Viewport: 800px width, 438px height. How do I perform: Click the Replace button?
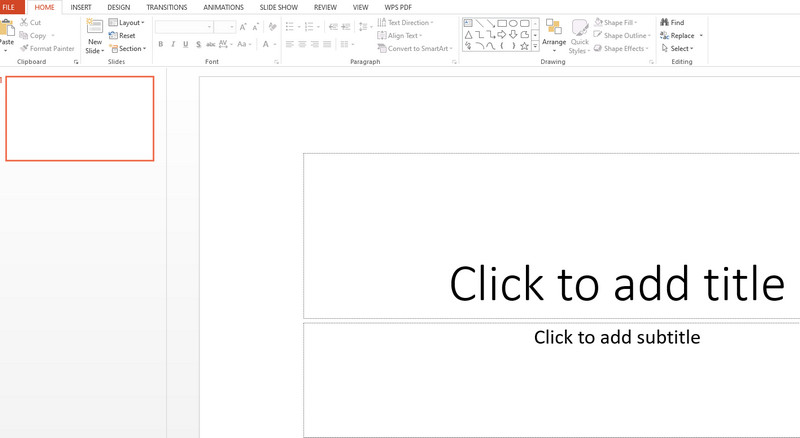point(680,35)
